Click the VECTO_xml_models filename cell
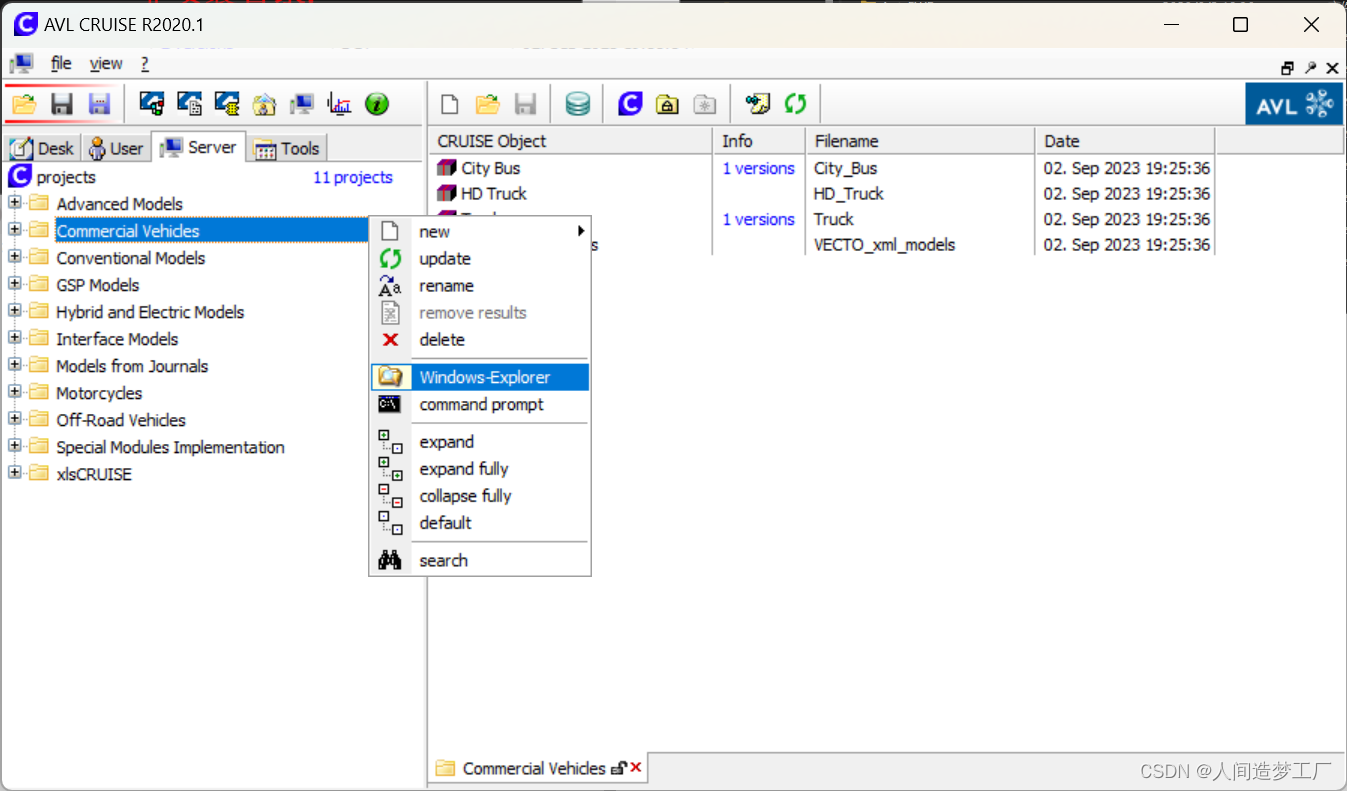Viewport: 1347px width, 791px height. point(884,244)
